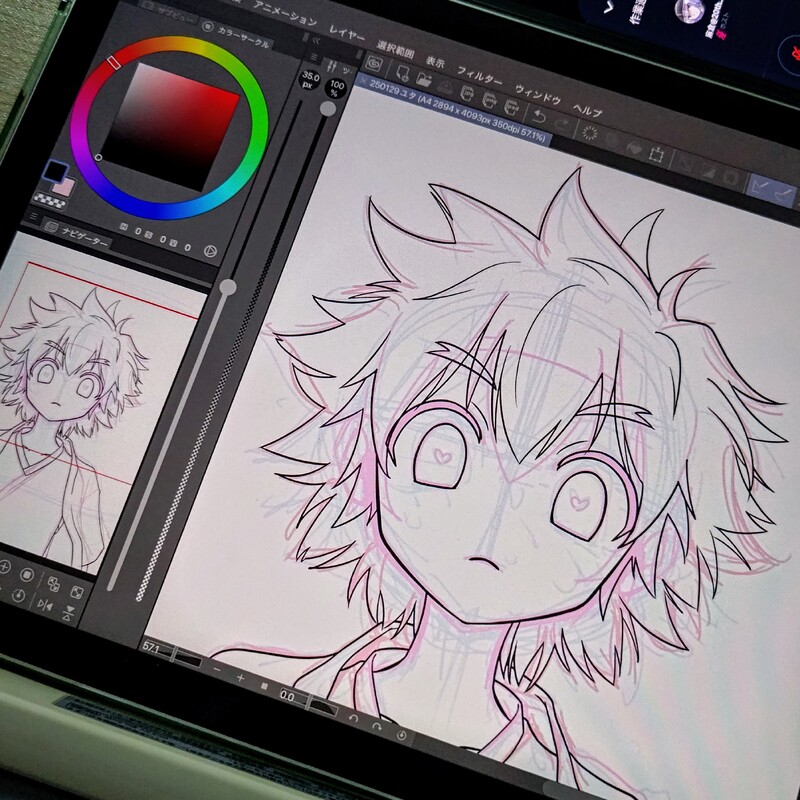Close the 250129ユタ canvas tab
Image resolution: width=800 pixels, height=800 pixels.
pos(362,80)
